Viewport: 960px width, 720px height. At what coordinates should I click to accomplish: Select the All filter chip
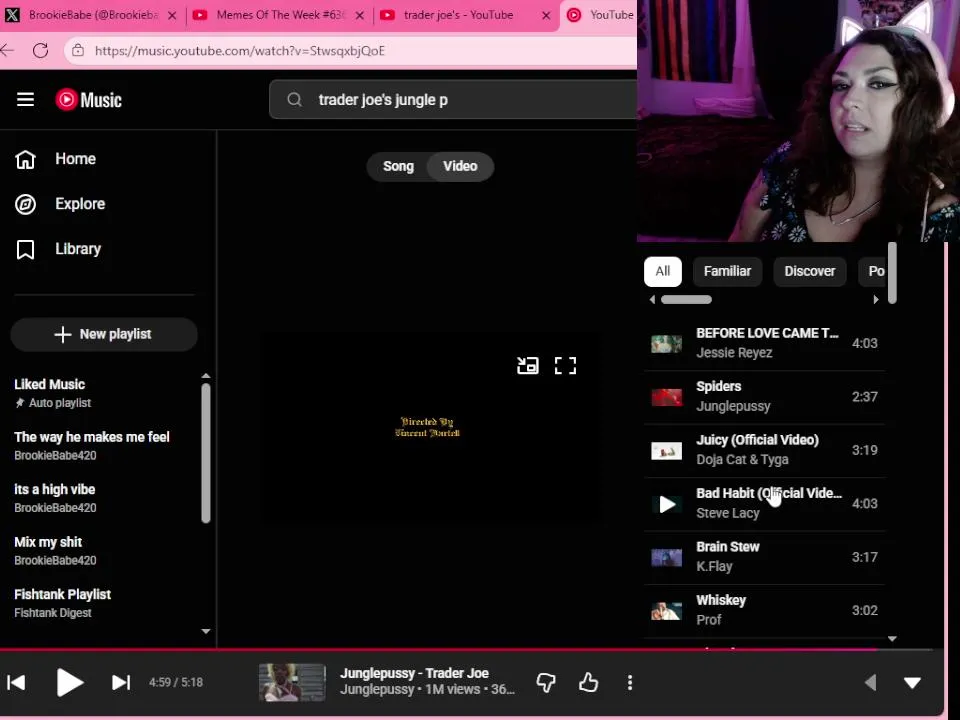[x=662, y=271]
